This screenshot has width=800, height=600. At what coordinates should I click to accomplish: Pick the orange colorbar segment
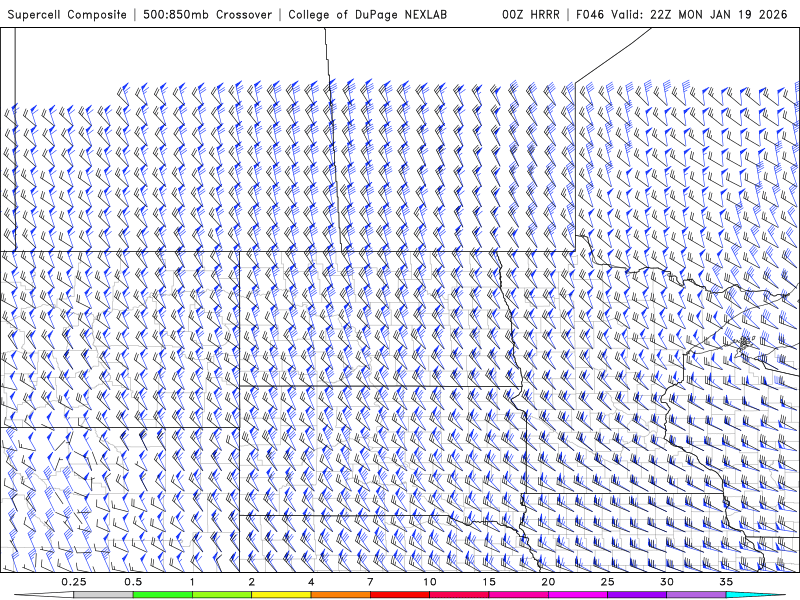(x=340, y=595)
